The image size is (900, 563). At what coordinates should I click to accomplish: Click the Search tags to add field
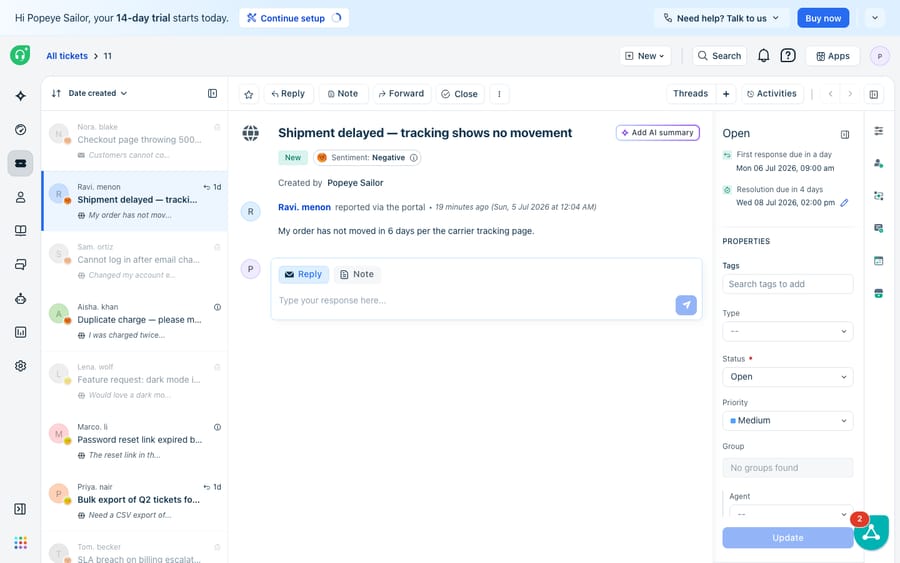(788, 284)
